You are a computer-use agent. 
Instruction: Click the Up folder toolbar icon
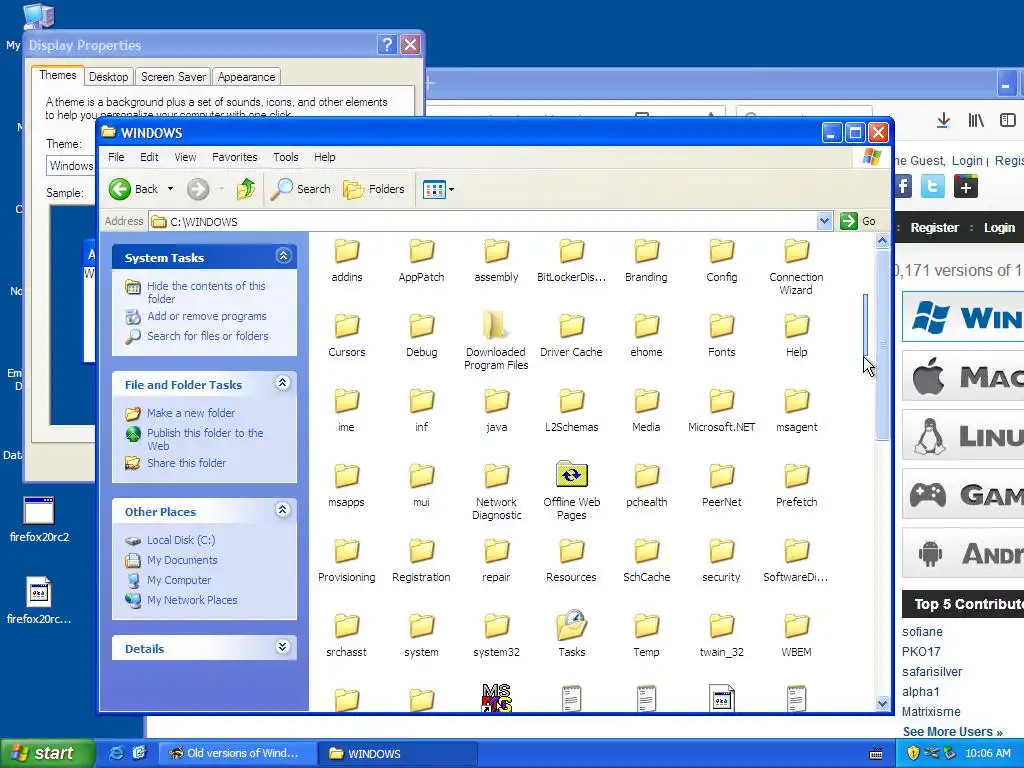[x=246, y=189]
